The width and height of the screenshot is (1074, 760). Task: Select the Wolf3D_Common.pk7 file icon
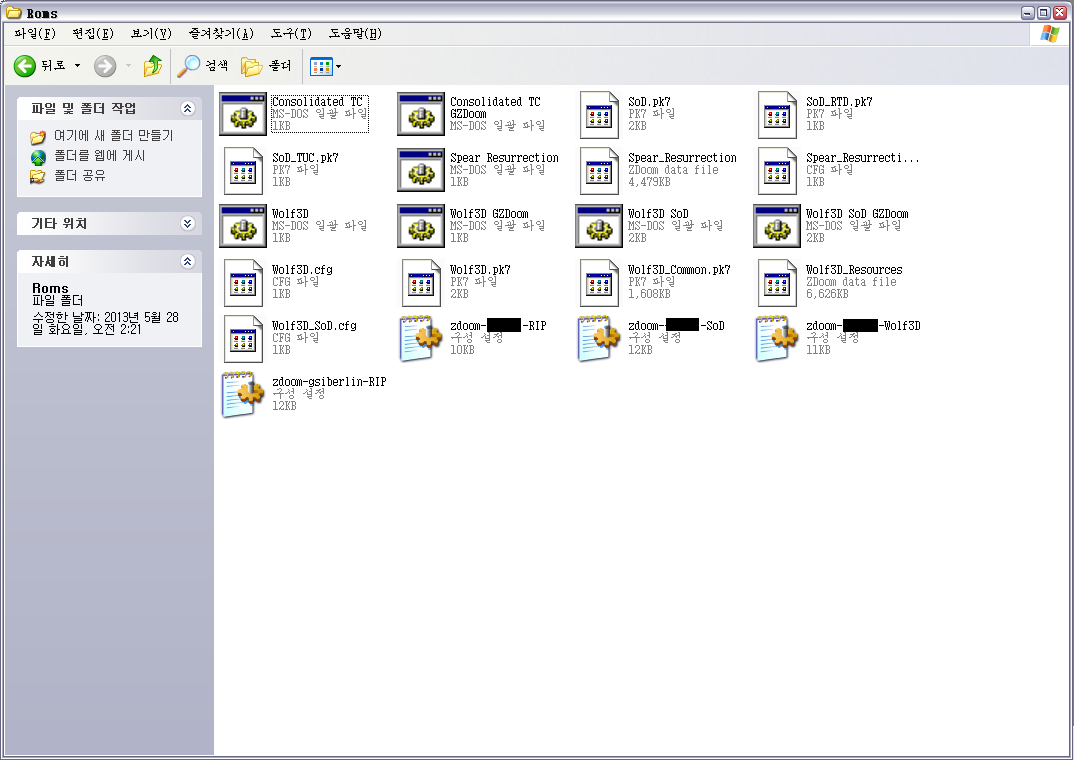click(599, 283)
